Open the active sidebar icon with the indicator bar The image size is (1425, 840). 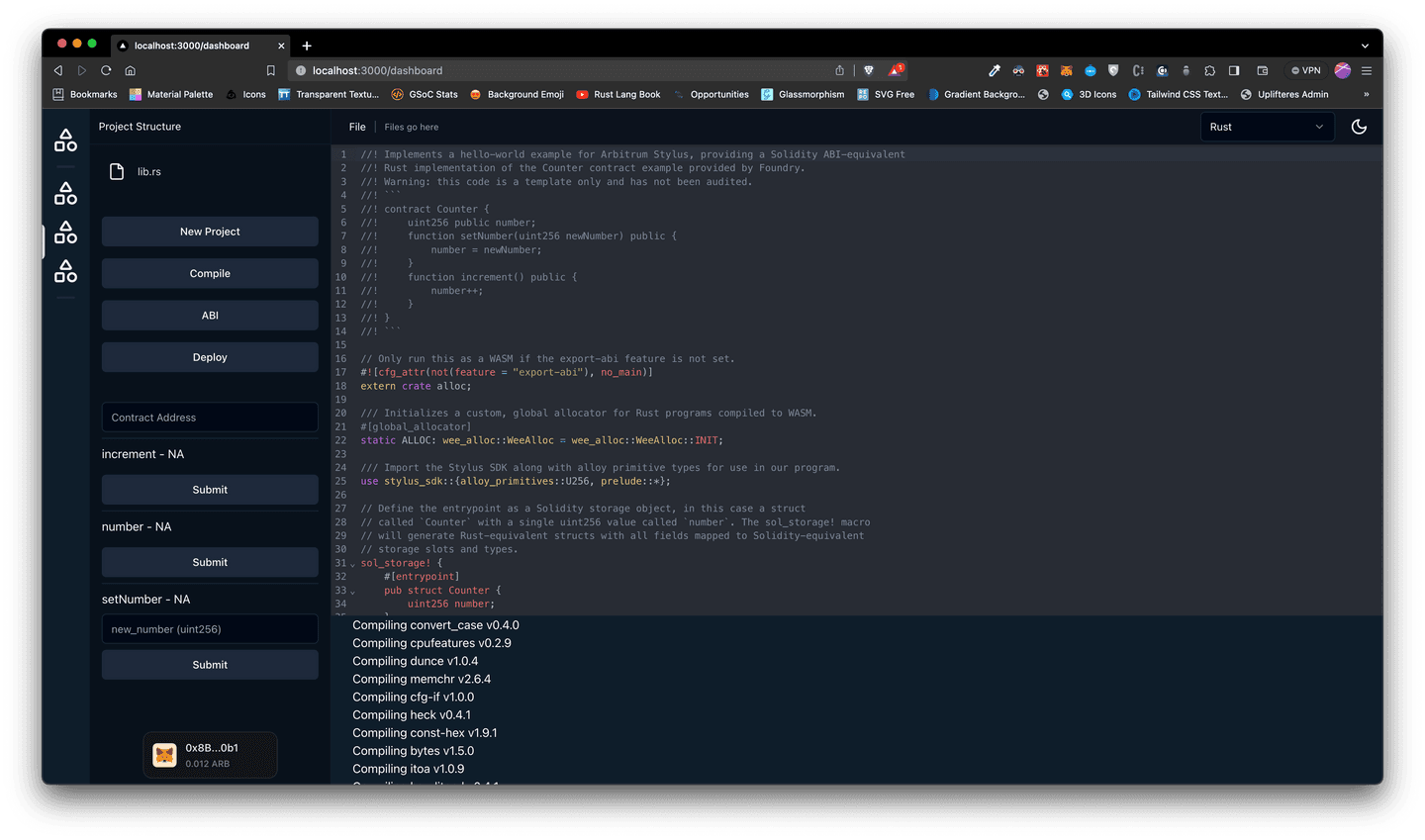65,233
